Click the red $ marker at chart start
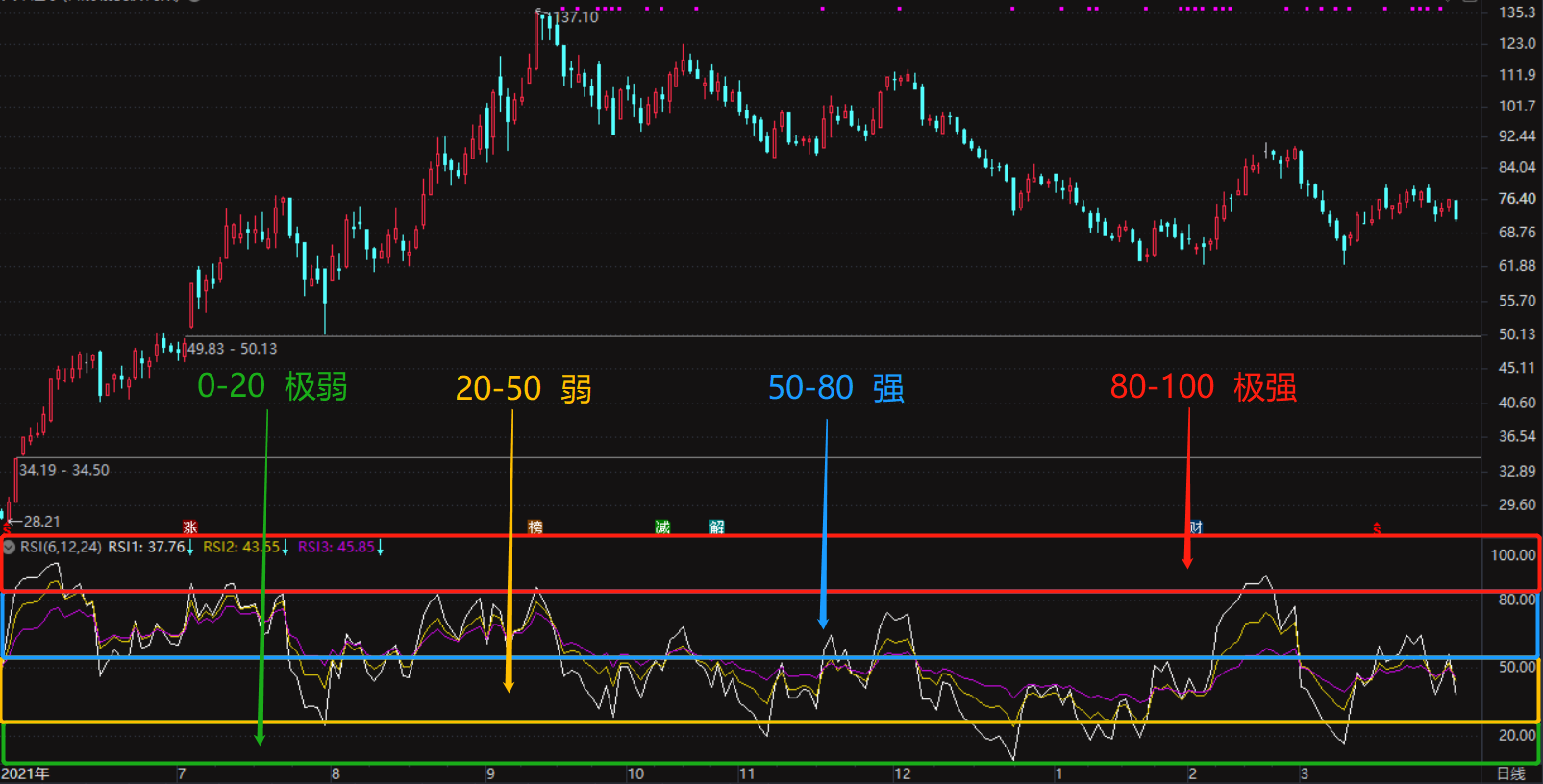1543x784 pixels. (6, 527)
